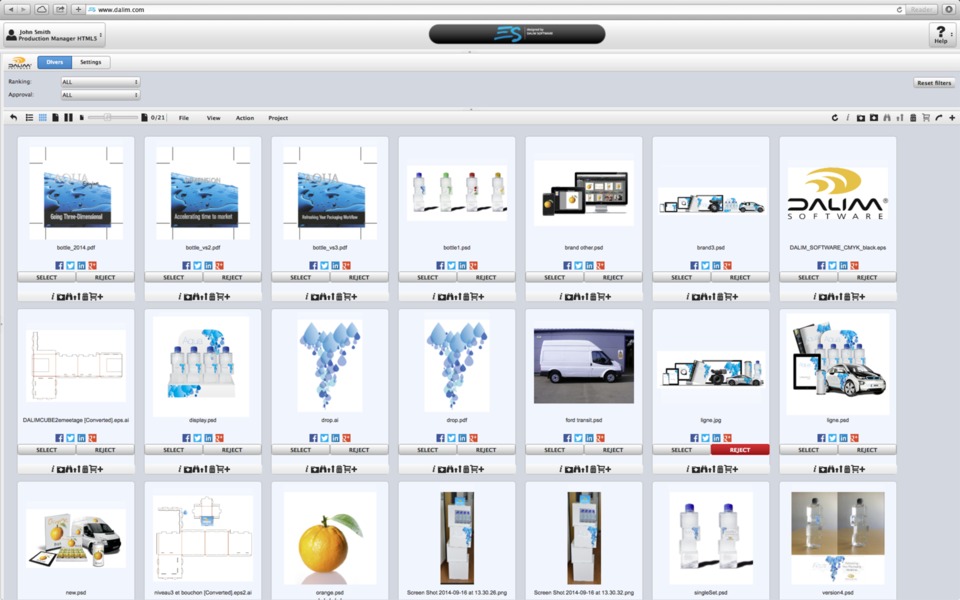Click Select under bottle1.psd
Image resolution: width=960 pixels, height=600 pixels.
(x=427, y=277)
